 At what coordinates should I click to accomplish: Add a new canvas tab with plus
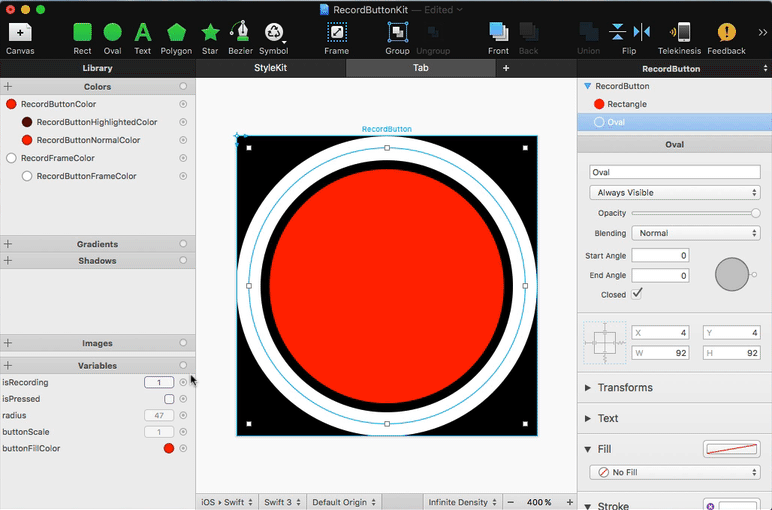coord(506,68)
